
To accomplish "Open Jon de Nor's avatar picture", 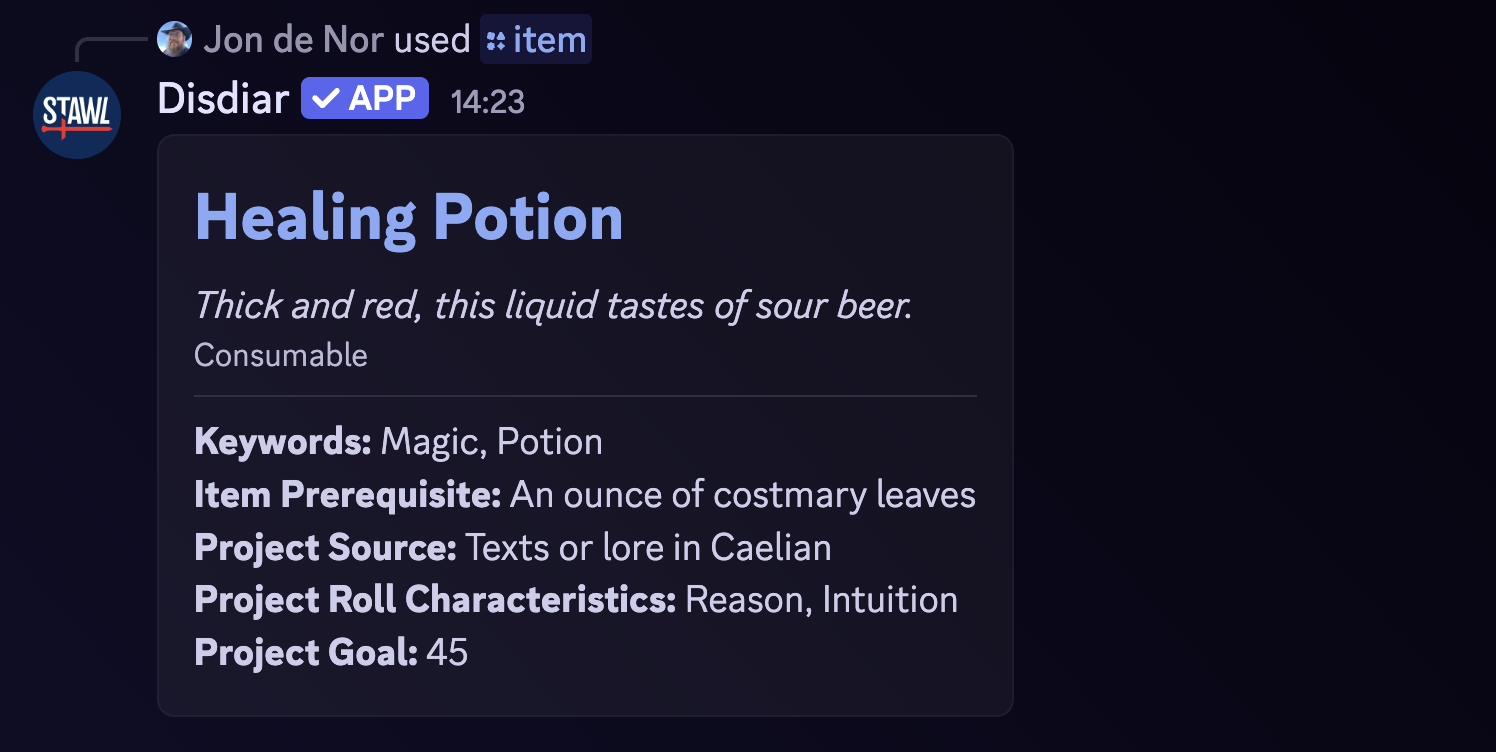I will 174,39.
